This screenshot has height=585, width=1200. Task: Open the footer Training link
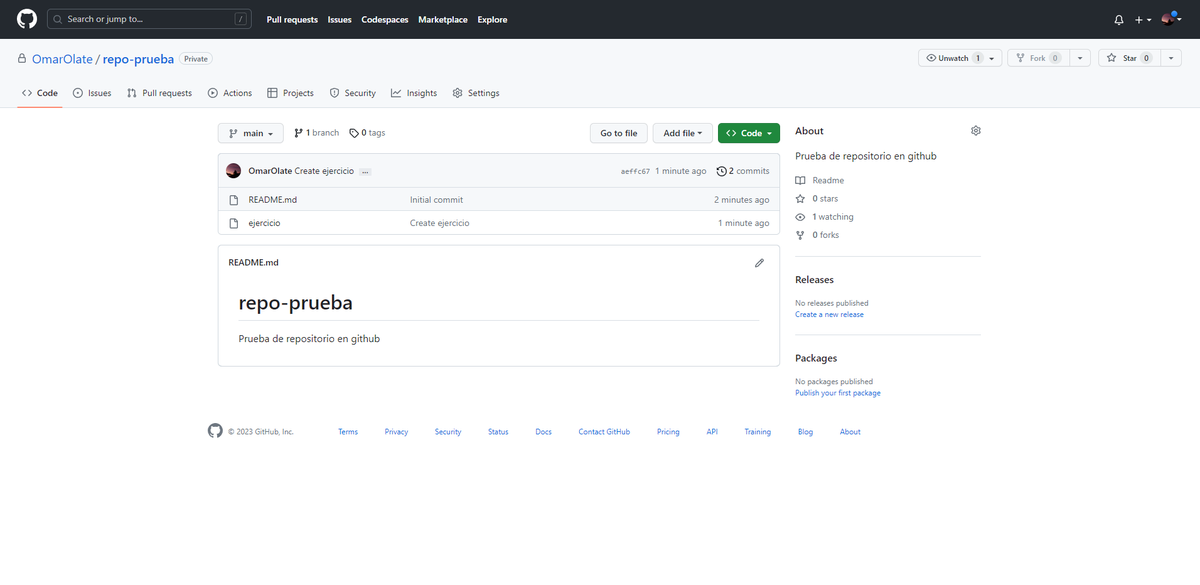[x=757, y=432]
